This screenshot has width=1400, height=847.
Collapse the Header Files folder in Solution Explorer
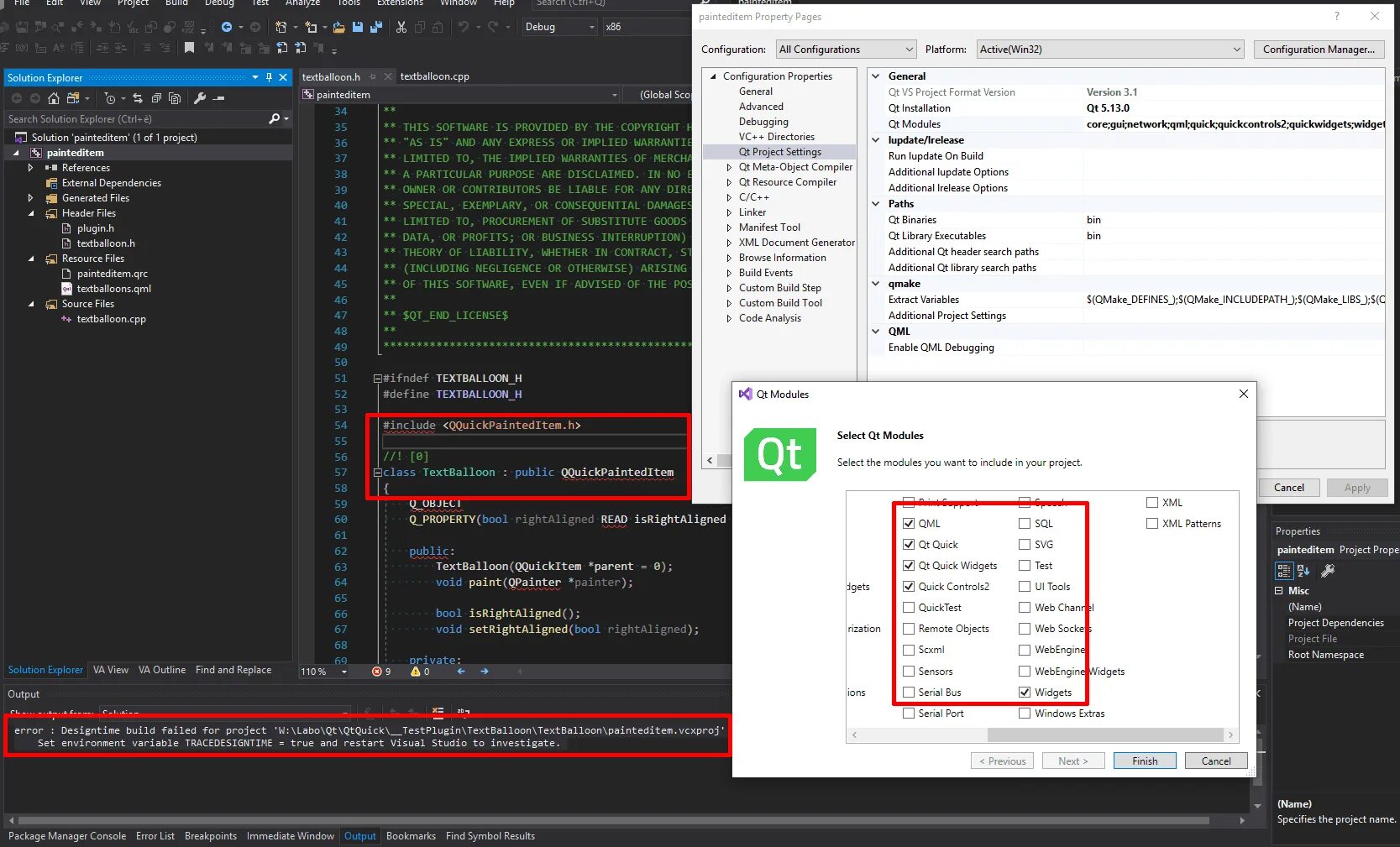point(31,213)
